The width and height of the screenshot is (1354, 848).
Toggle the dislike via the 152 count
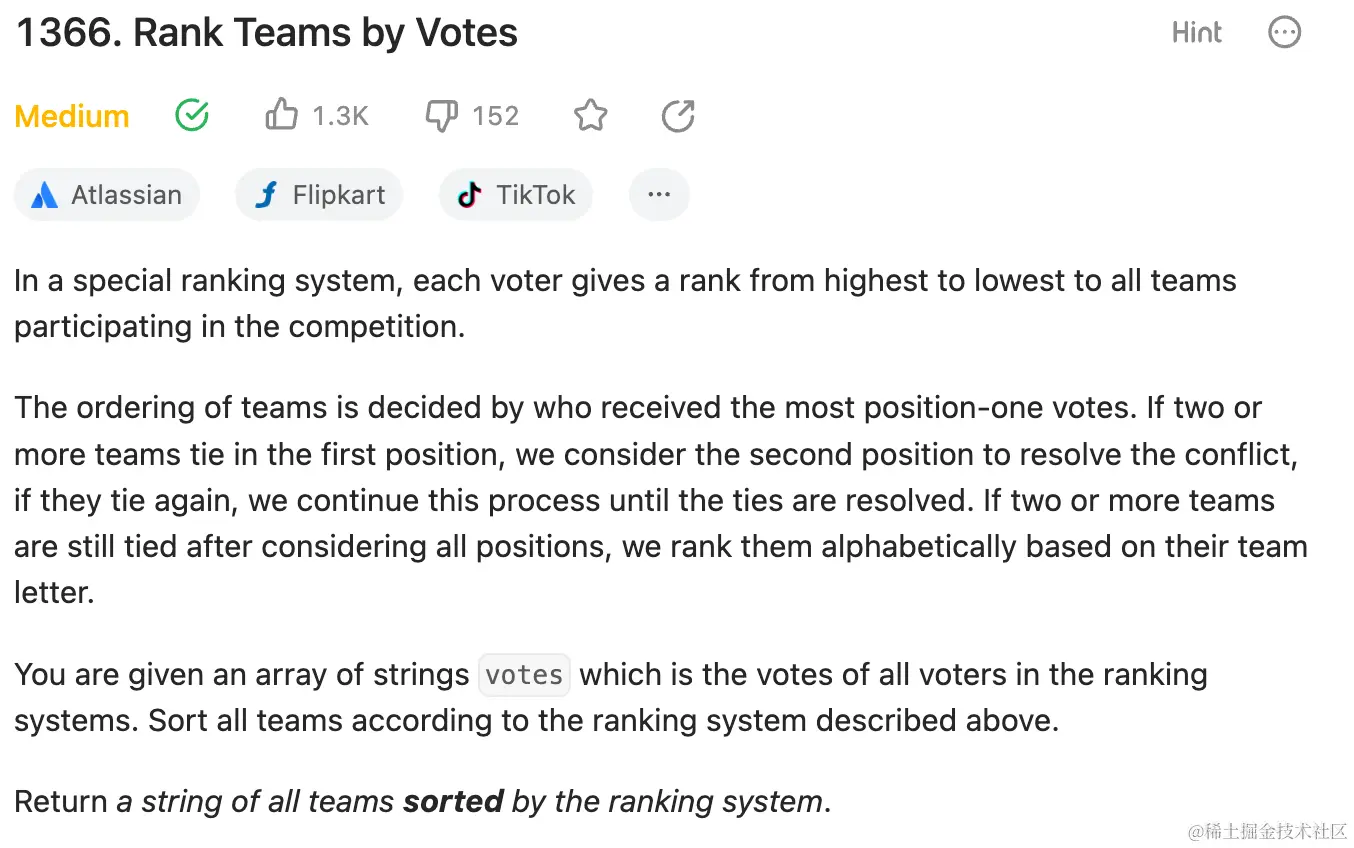[495, 117]
